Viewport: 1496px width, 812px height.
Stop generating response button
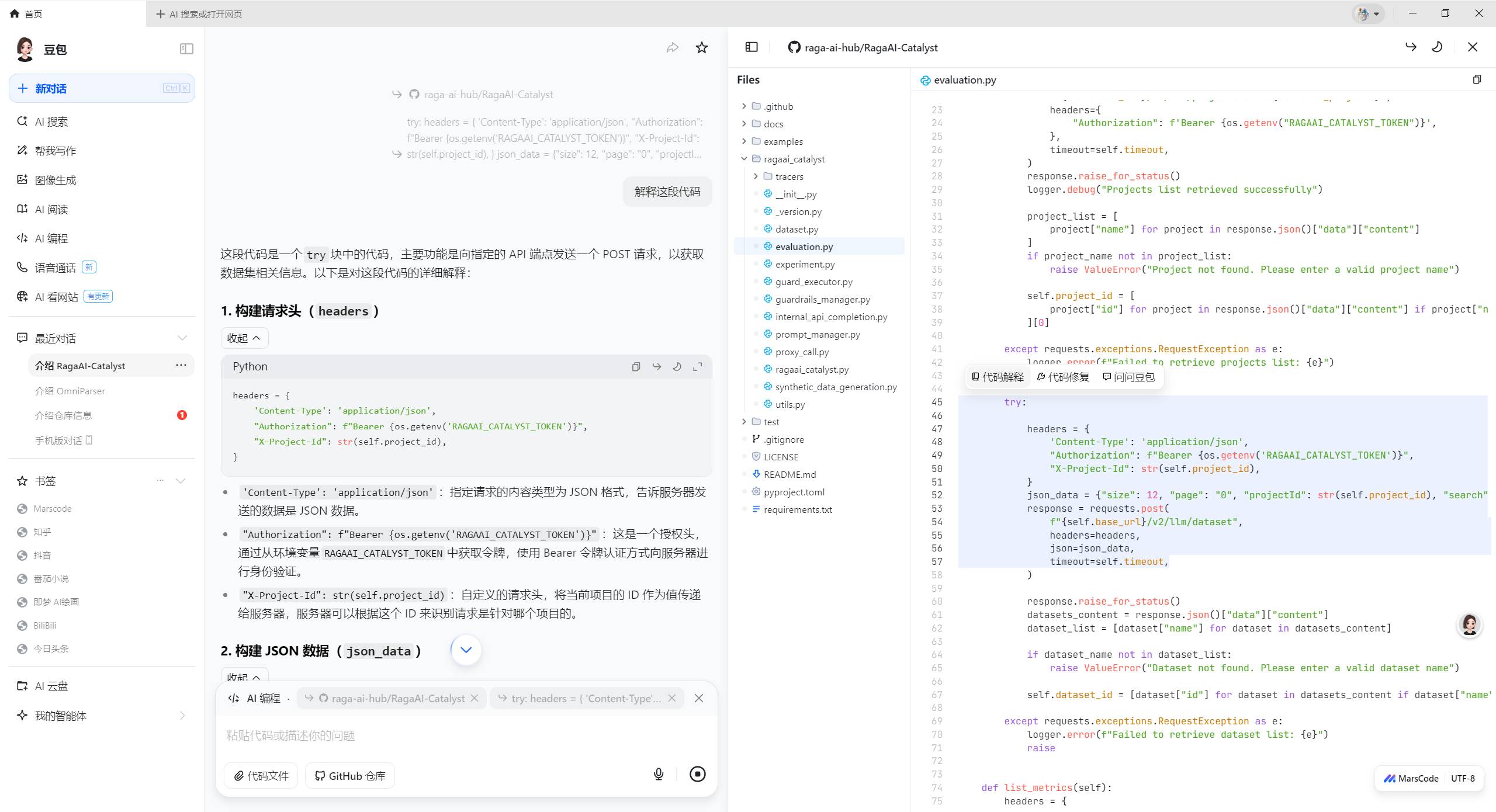click(698, 774)
